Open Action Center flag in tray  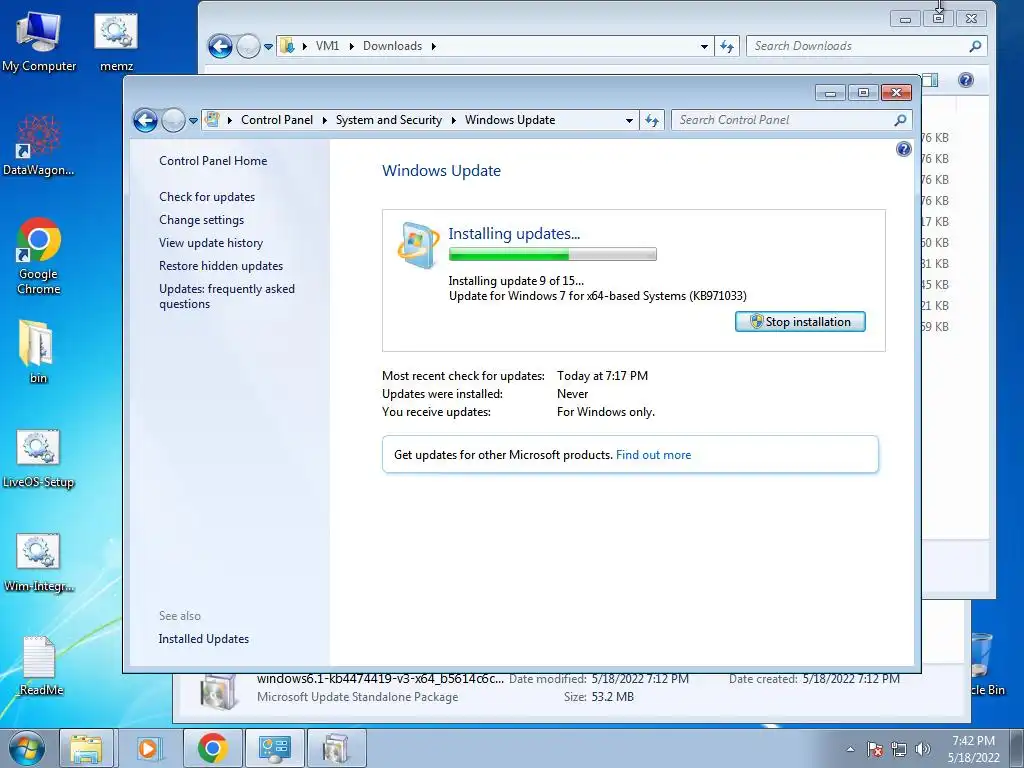875,749
